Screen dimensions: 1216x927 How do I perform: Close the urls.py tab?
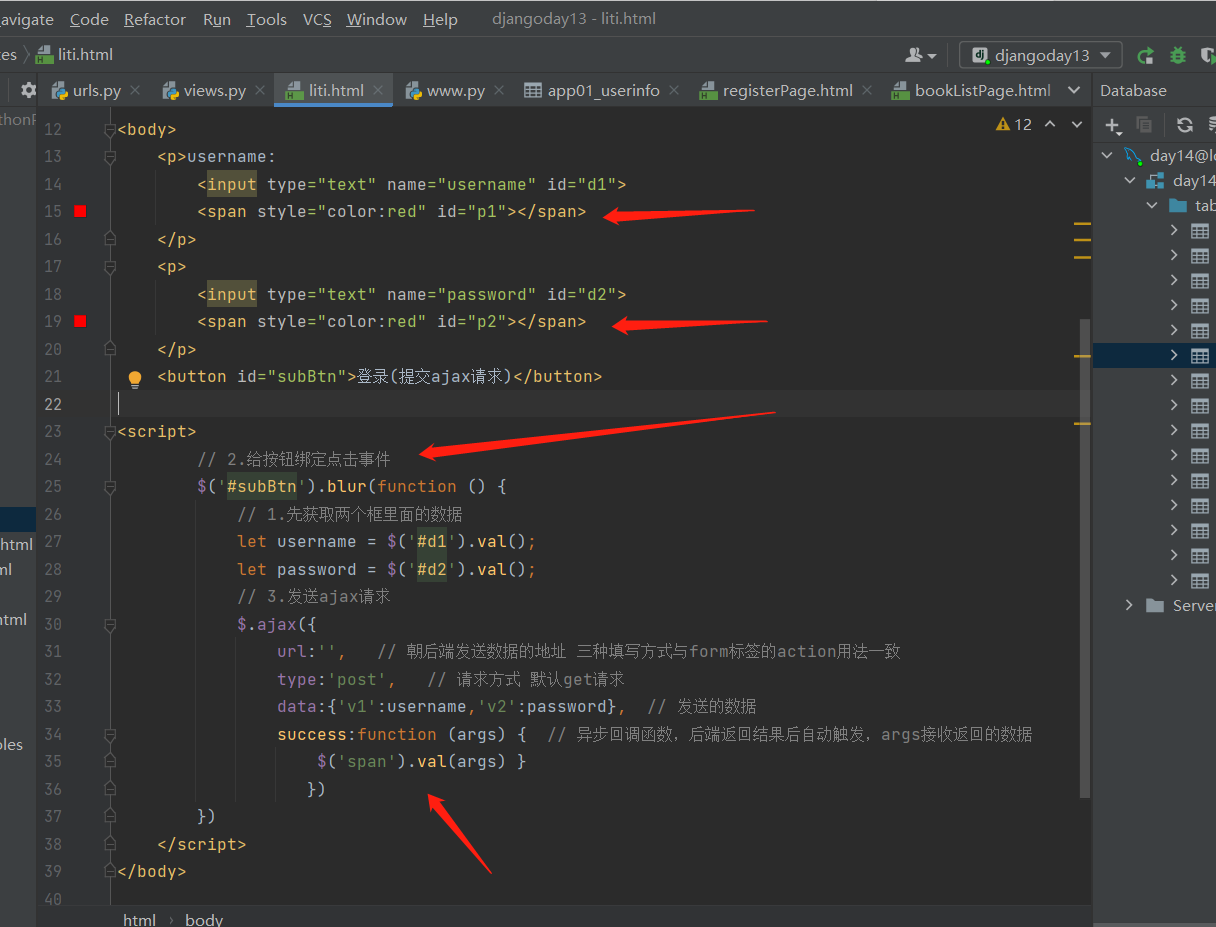[136, 90]
